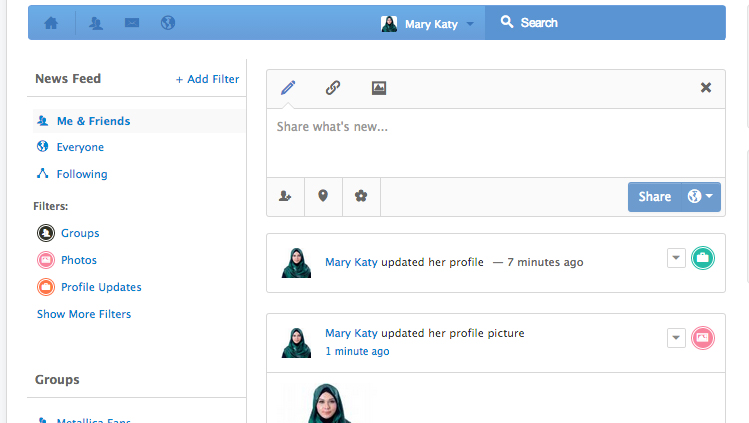
Task: Expand options arrow on the updated profile post
Action: click(676, 258)
